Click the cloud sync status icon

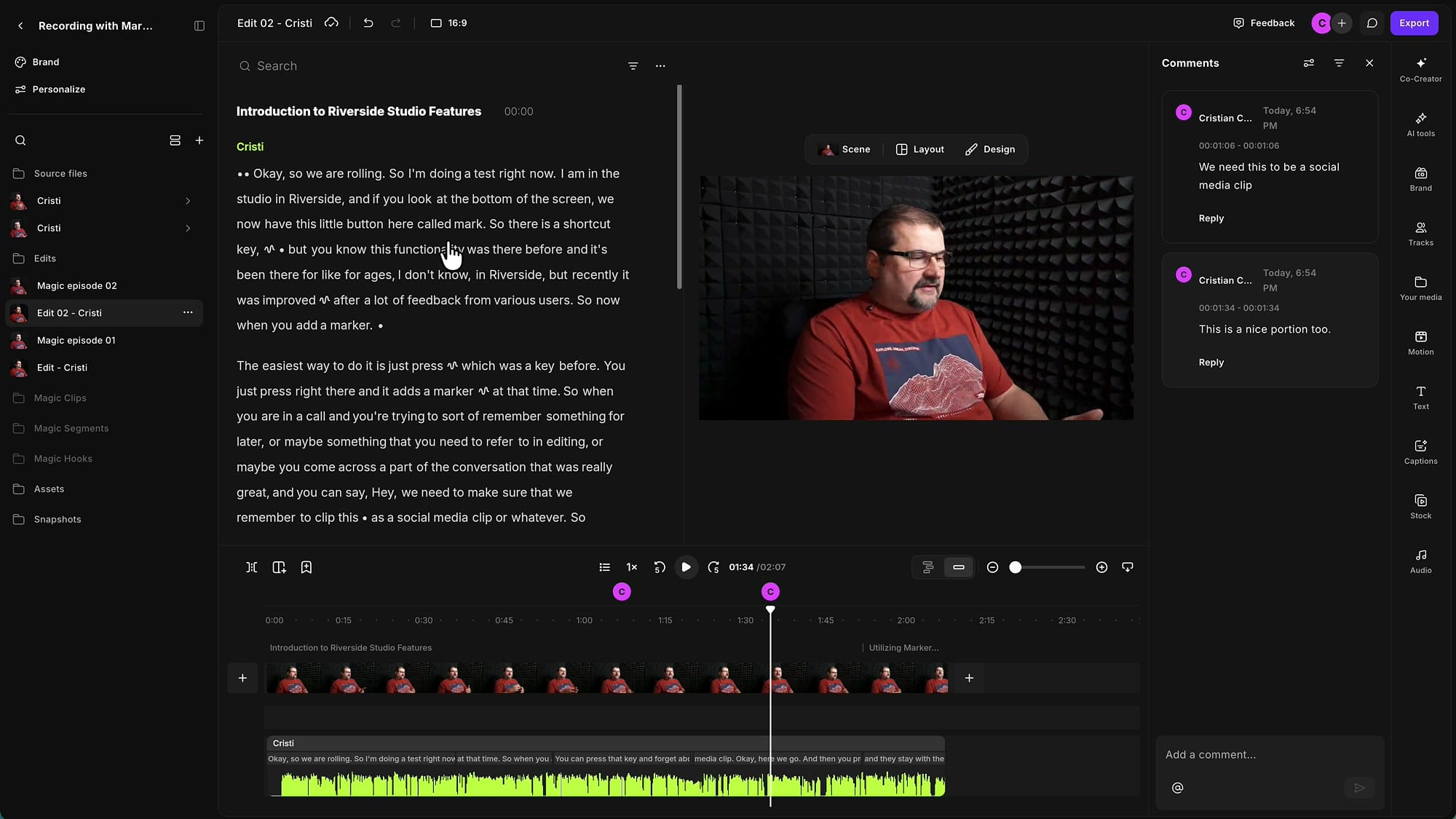click(331, 23)
